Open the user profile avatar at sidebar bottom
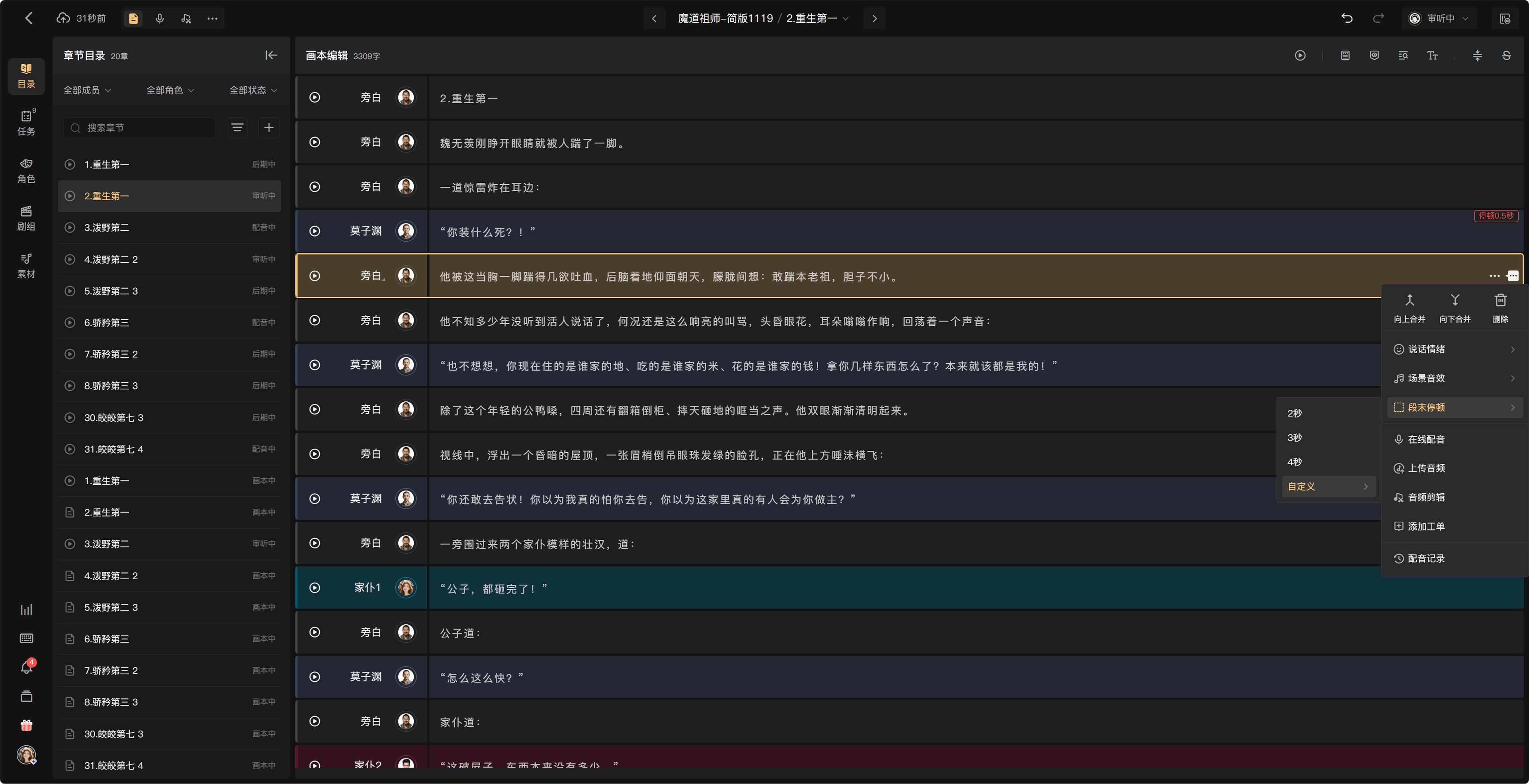This screenshot has height=784, width=1529. click(x=26, y=755)
